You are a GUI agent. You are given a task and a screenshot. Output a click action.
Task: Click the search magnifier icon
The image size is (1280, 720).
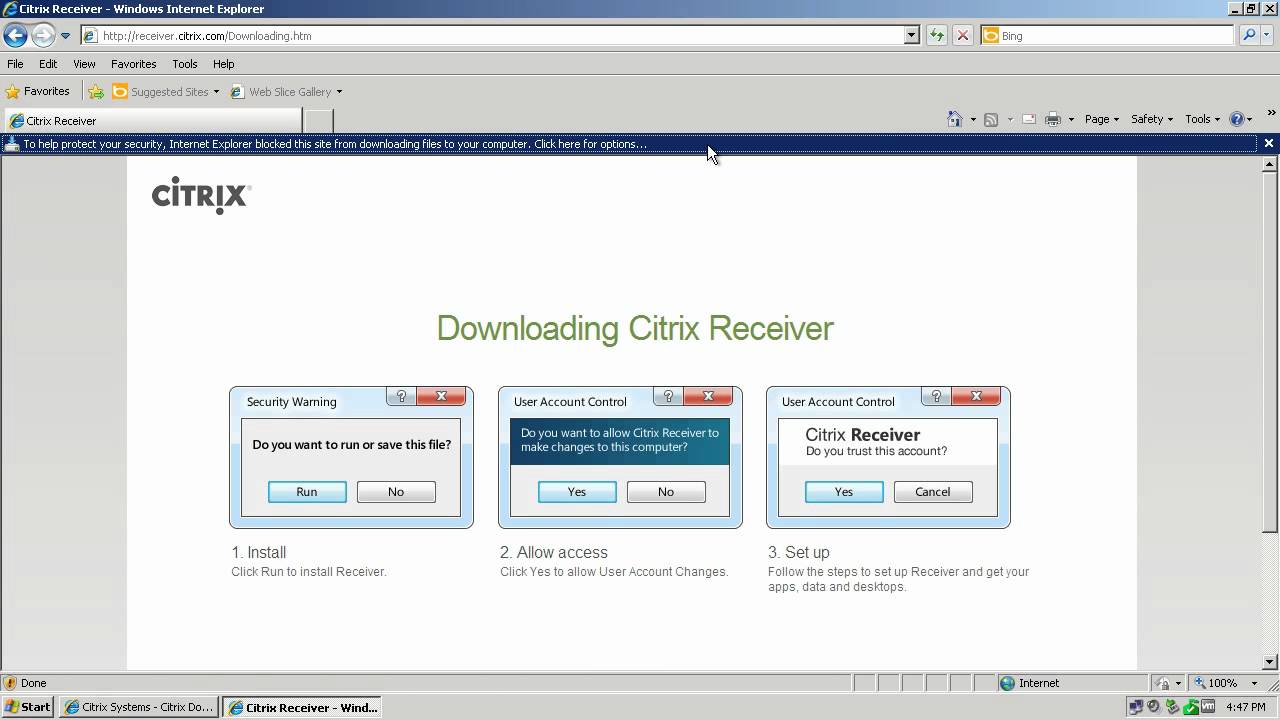click(1247, 36)
